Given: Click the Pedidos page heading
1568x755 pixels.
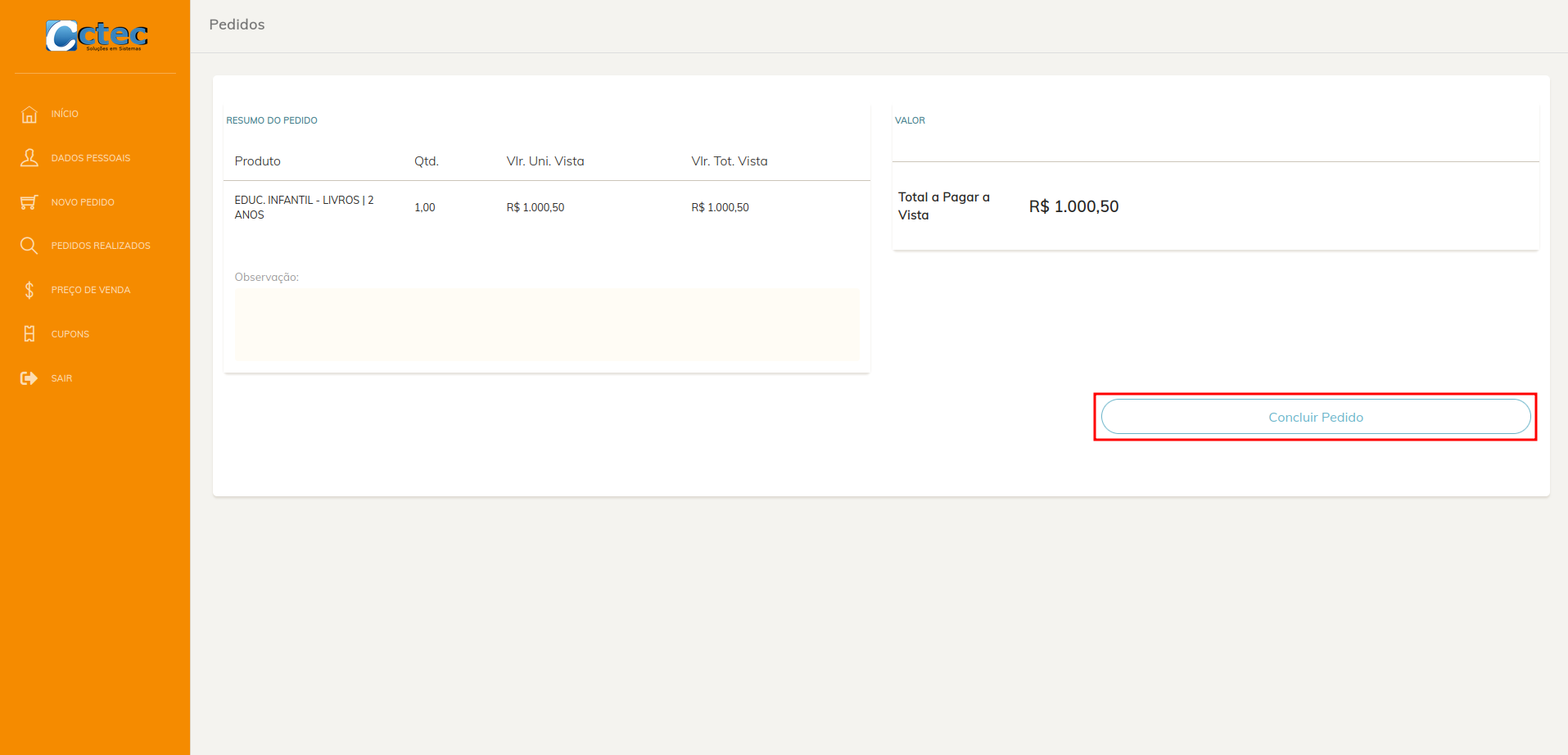Looking at the screenshot, I should coord(237,25).
